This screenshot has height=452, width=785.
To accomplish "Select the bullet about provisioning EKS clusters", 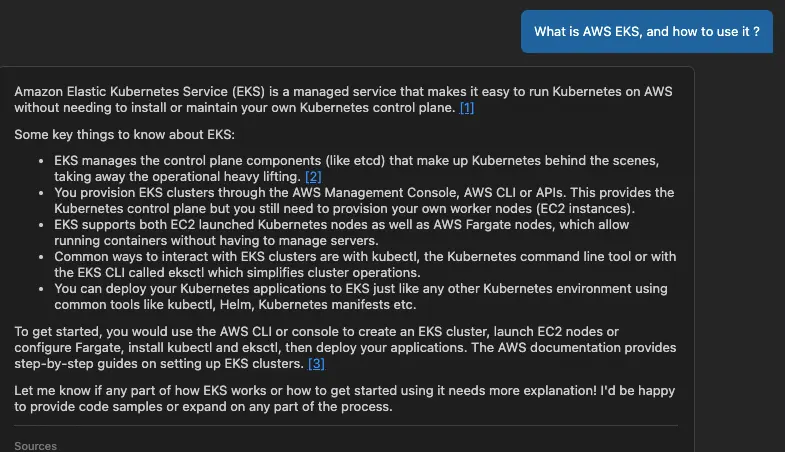I will (x=350, y=200).
